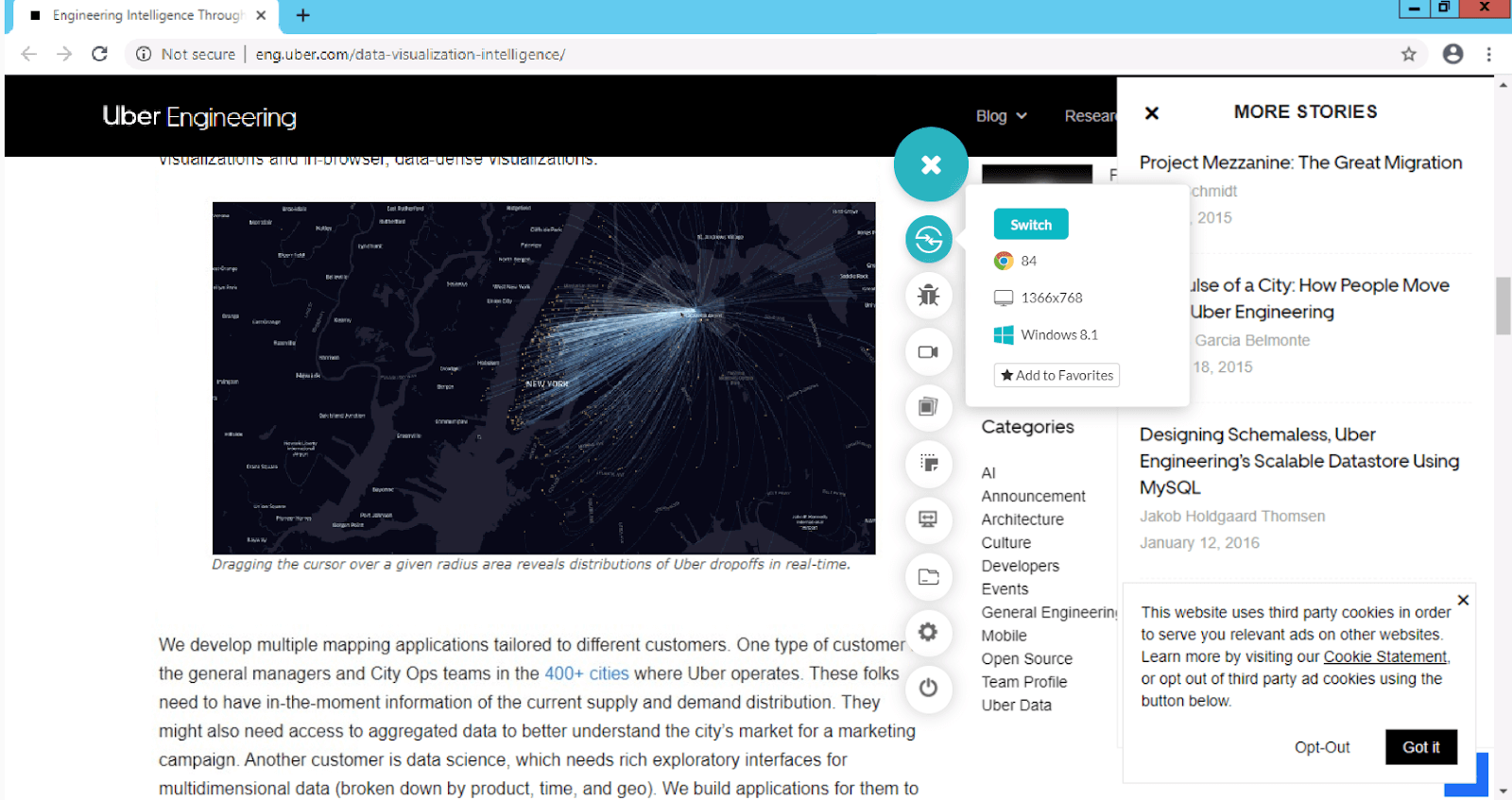Select the Open Source category
This screenshot has width=1512, height=800.
[x=1027, y=659]
